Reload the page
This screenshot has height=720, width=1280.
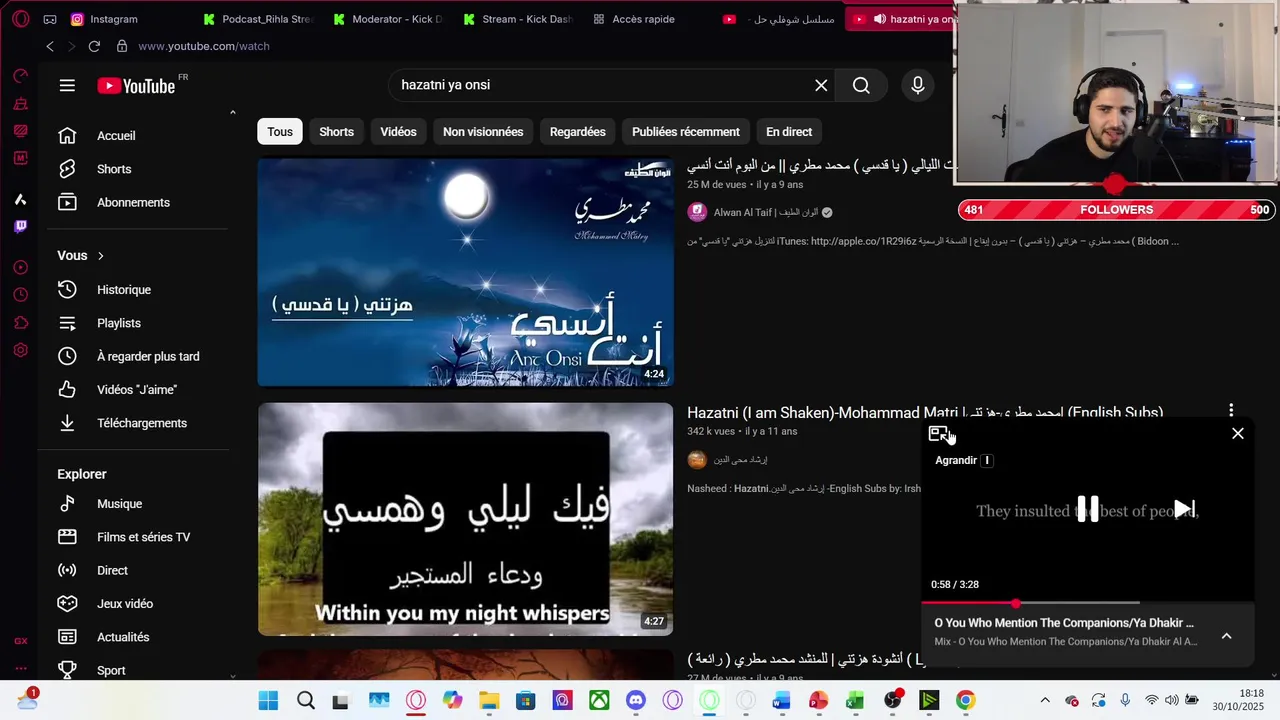[94, 46]
